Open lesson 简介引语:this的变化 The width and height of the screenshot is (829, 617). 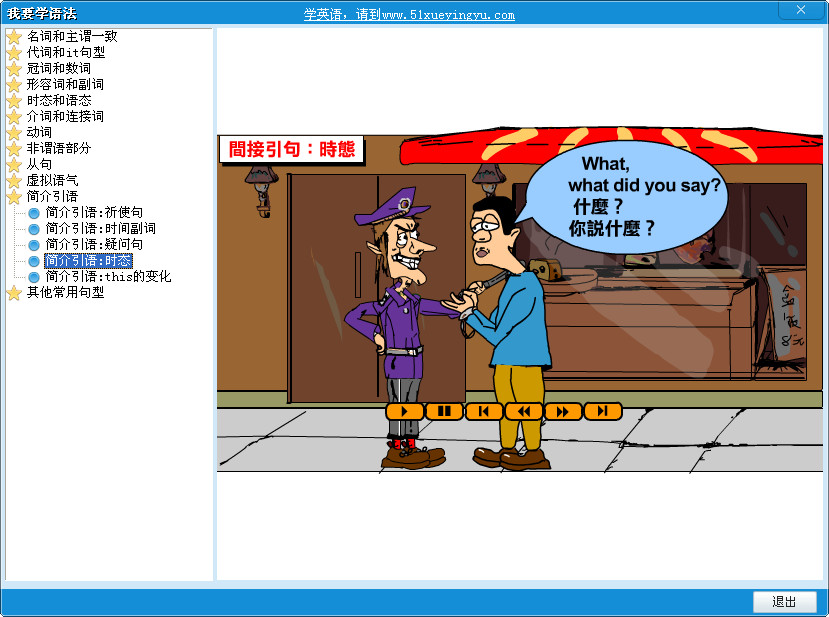coord(107,276)
